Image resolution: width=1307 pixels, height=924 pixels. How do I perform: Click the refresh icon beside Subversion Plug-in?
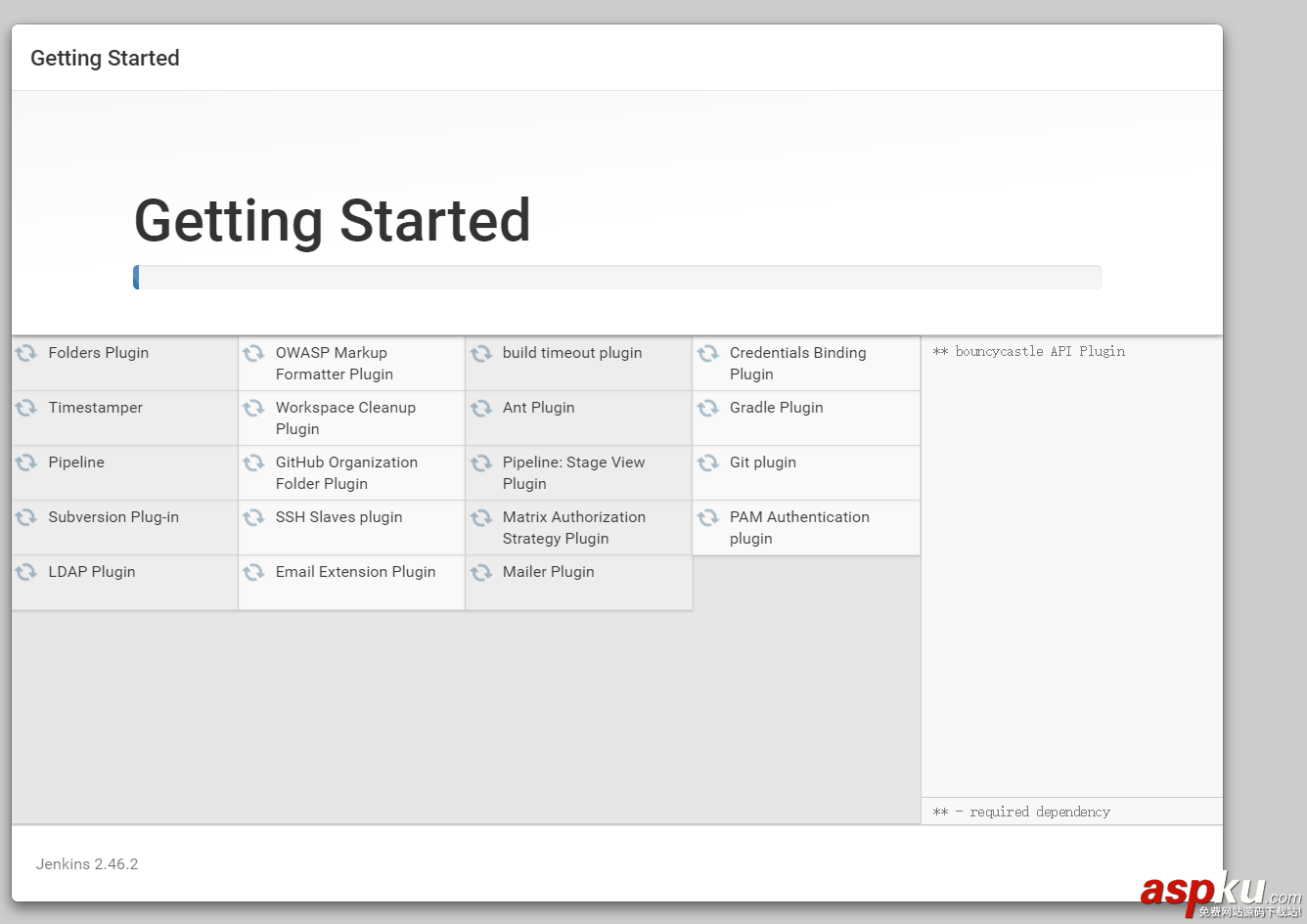pos(26,517)
